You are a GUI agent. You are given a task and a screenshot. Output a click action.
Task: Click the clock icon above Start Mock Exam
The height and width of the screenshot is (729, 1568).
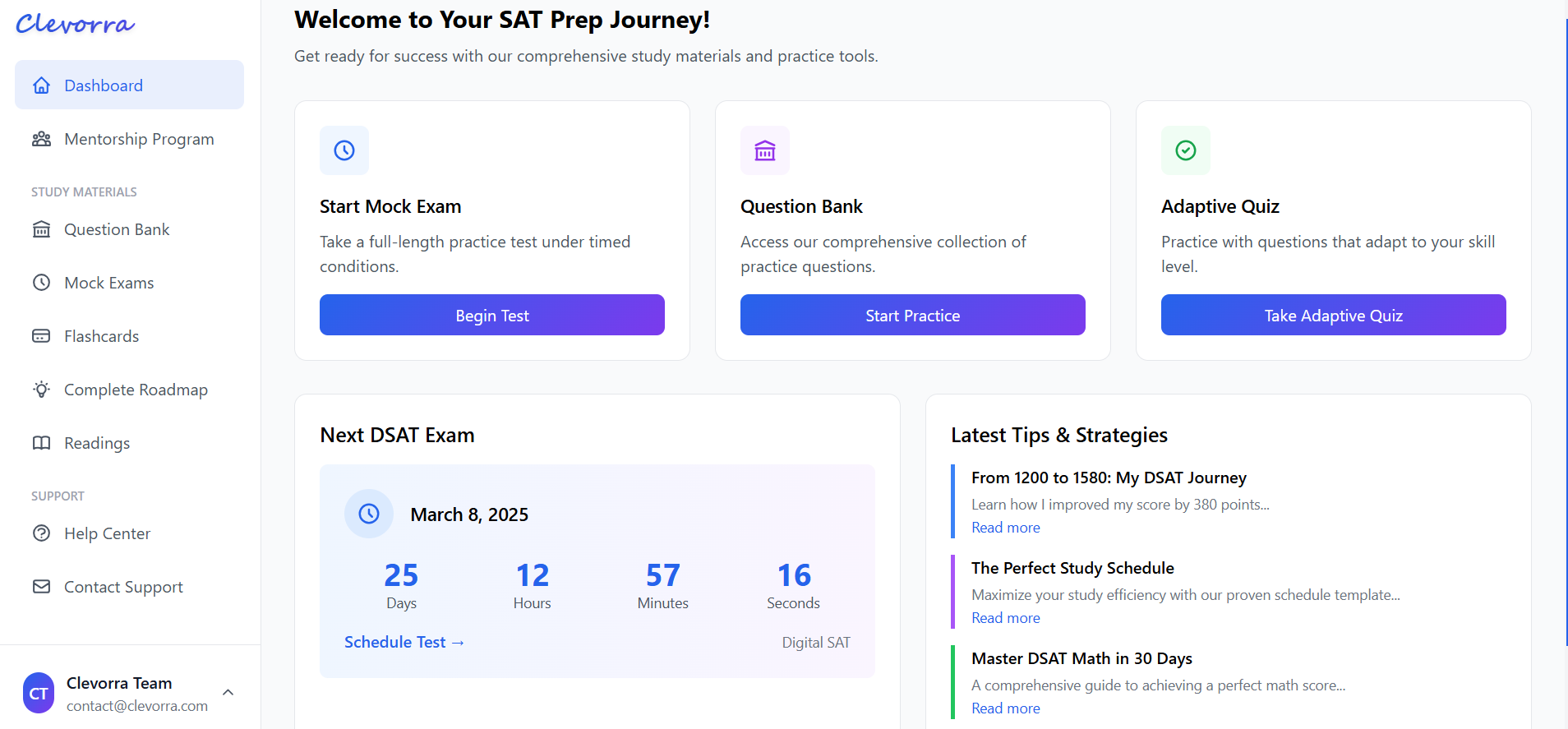344,150
